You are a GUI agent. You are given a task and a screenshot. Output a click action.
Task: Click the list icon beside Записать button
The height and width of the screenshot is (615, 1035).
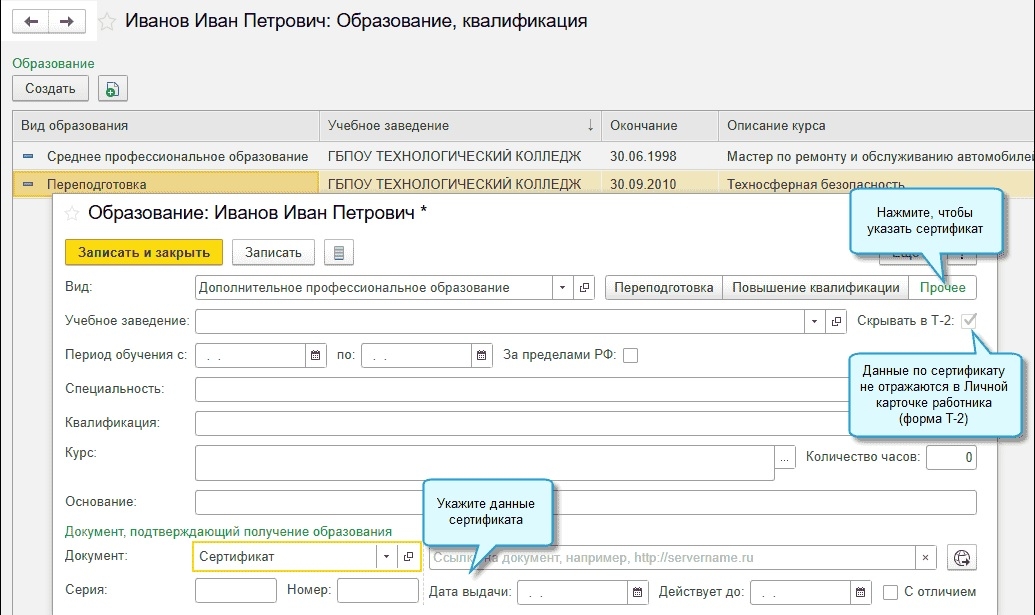point(339,253)
